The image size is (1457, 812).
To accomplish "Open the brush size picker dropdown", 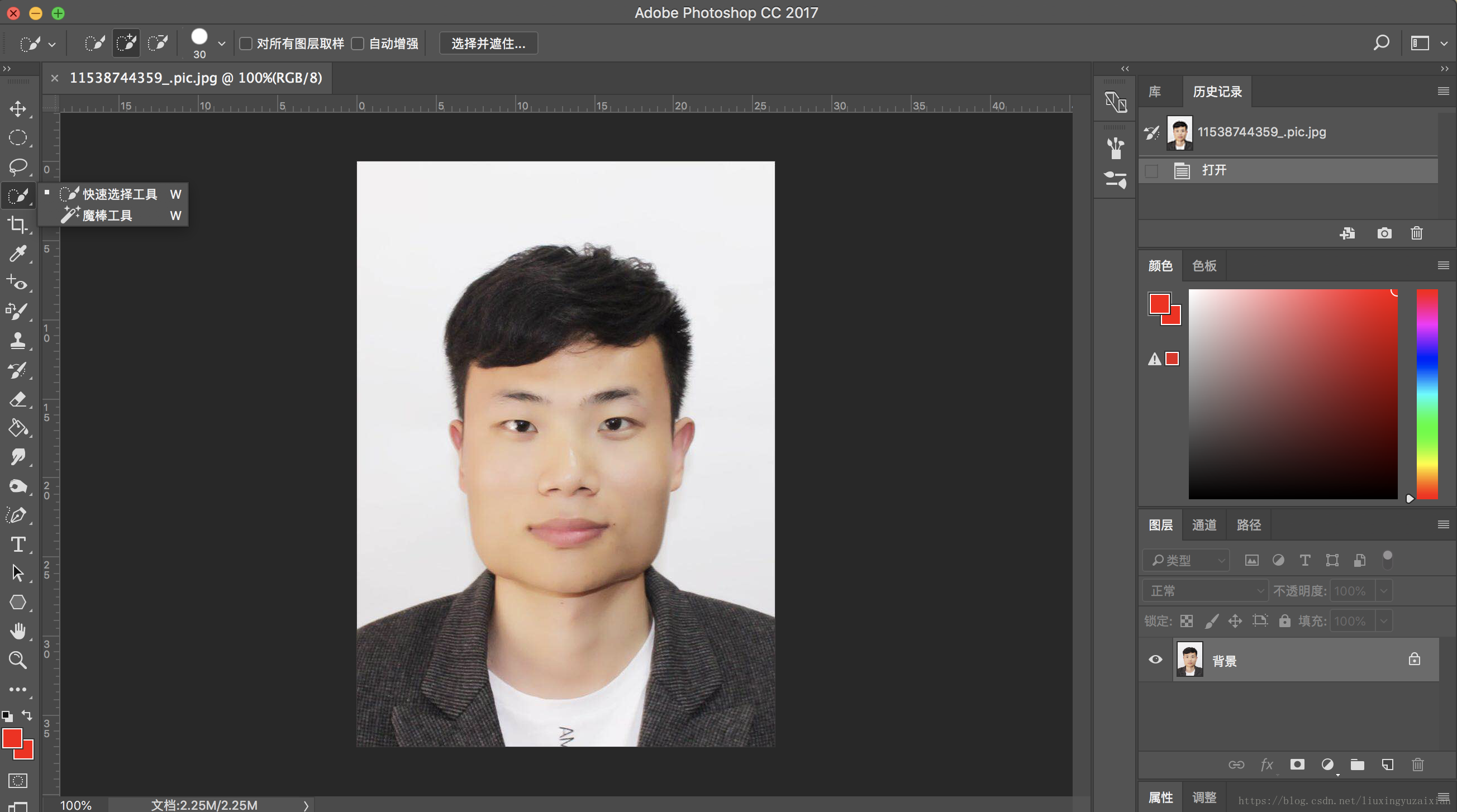I will [221, 44].
